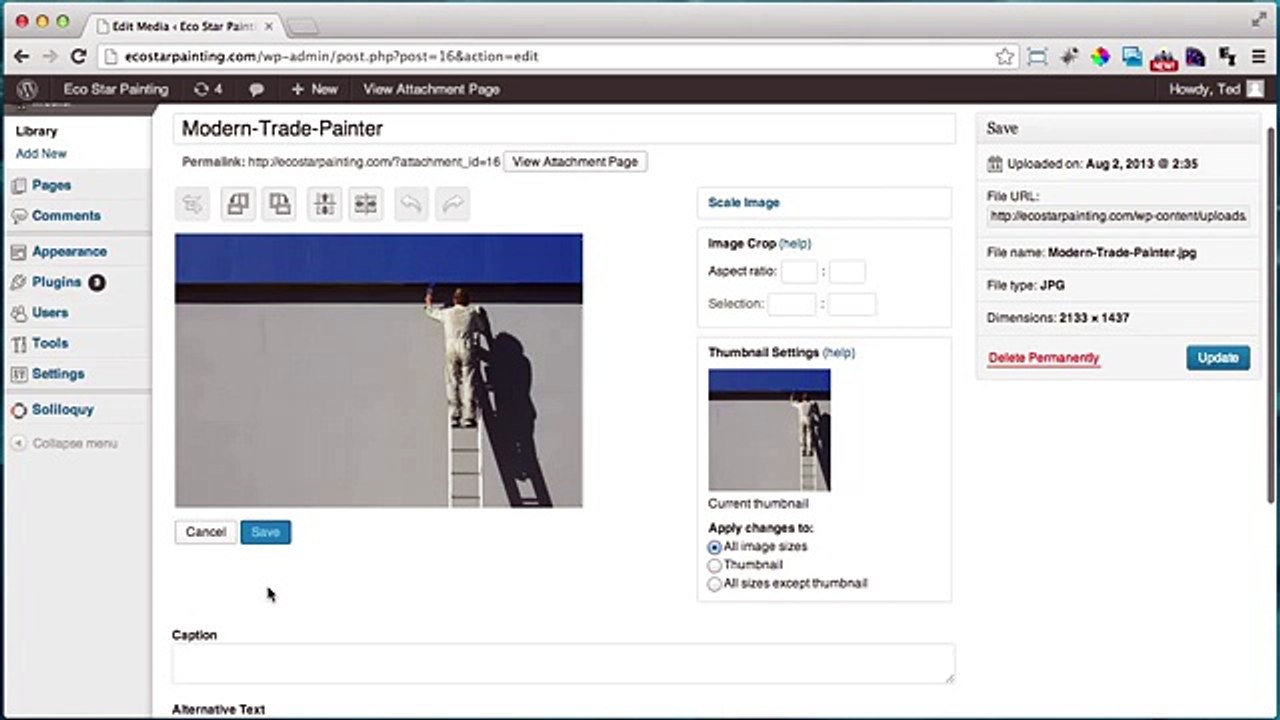Click the Caption text area
The width and height of the screenshot is (1280, 720).
(x=564, y=664)
